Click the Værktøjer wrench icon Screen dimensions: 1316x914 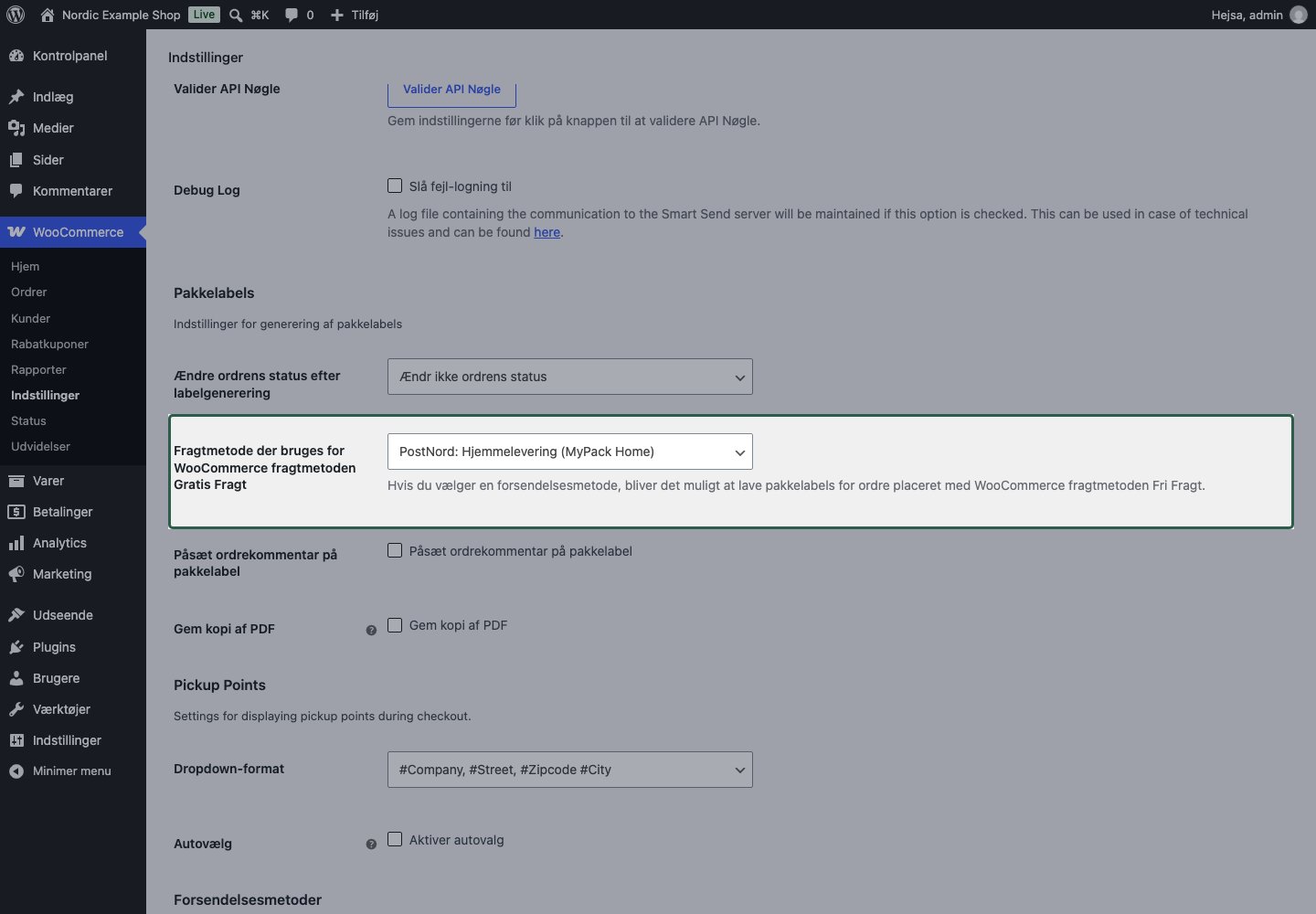[x=16, y=709]
